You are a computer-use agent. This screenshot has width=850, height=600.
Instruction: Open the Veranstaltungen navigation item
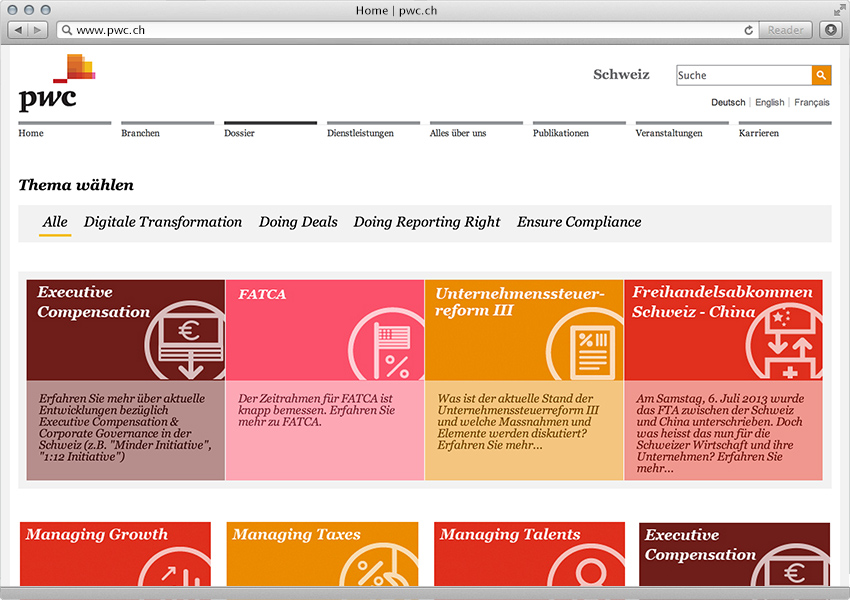[669, 133]
